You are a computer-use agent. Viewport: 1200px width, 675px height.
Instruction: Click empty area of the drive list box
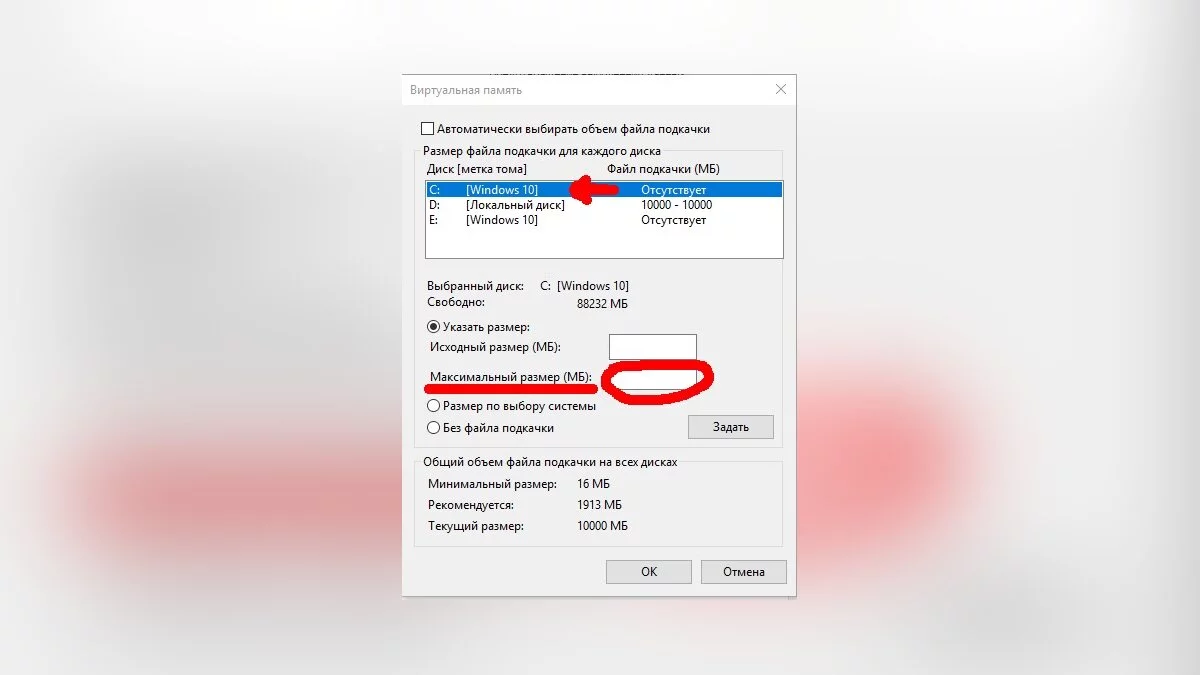604,243
